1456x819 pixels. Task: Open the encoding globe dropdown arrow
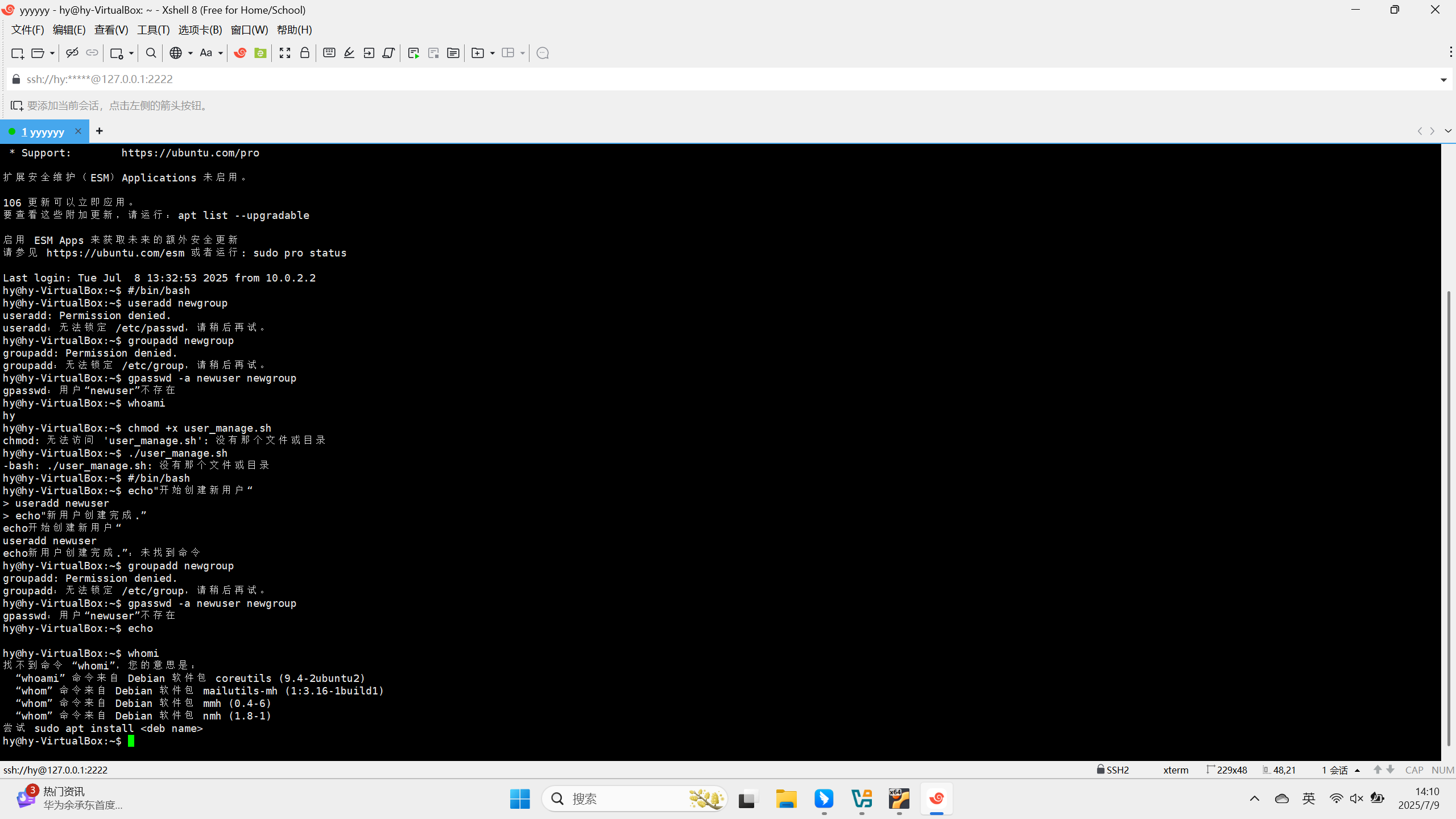(x=190, y=53)
